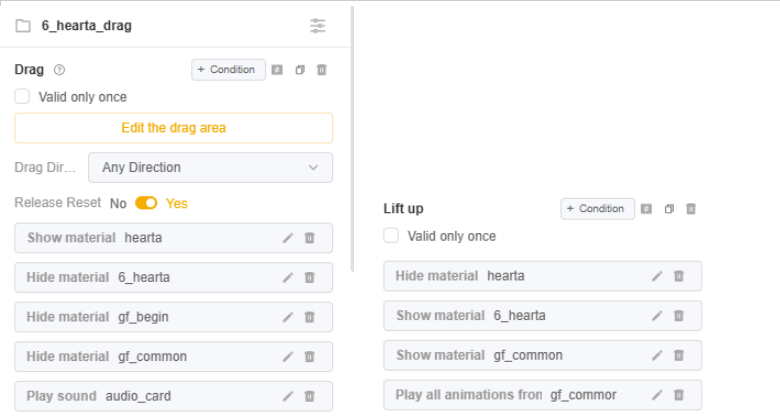Check Valid only once under Drag
780x418 pixels.
tap(22, 97)
